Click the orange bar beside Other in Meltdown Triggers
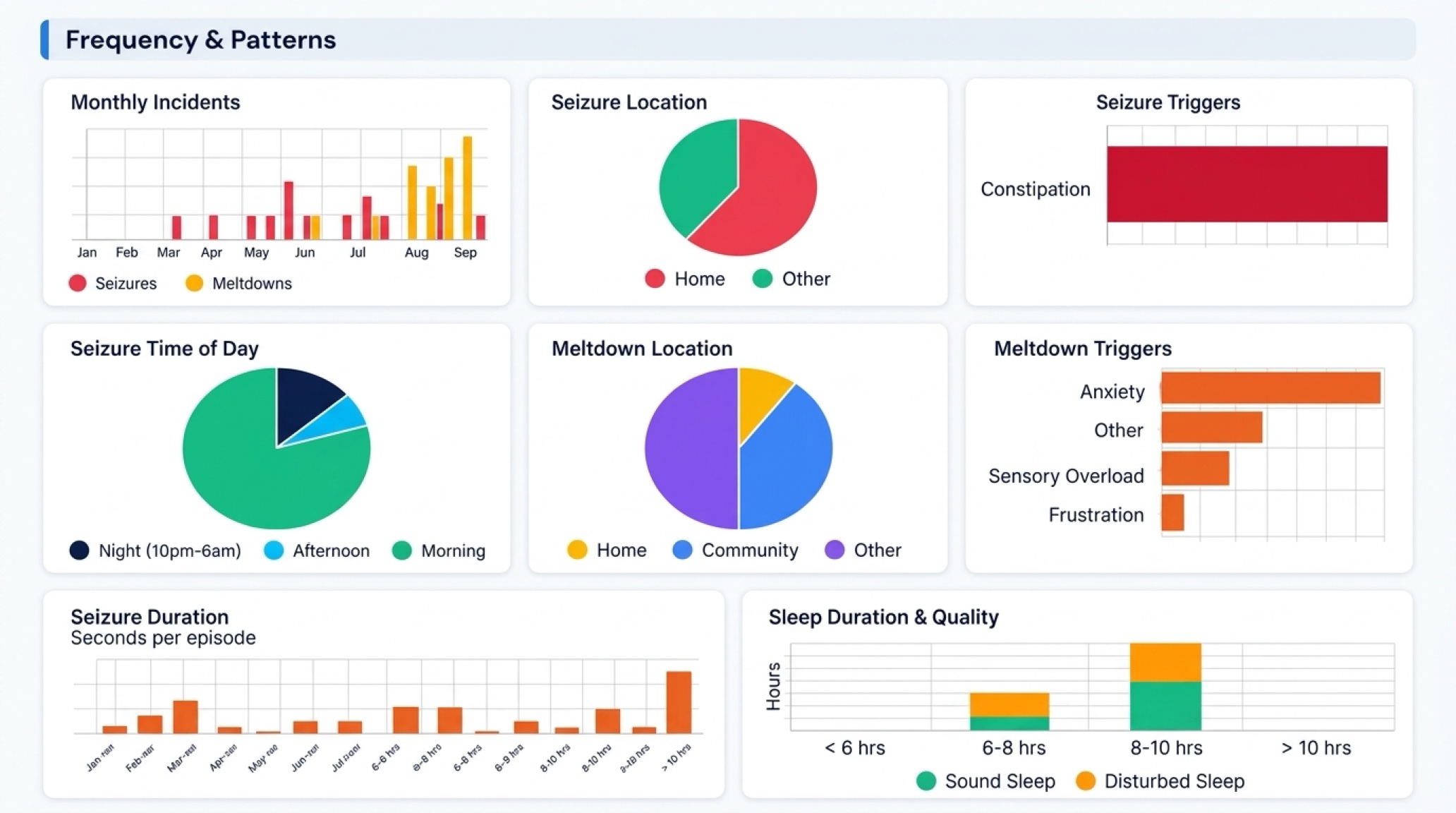The height and width of the screenshot is (813, 1456). pyautogui.click(x=1212, y=428)
